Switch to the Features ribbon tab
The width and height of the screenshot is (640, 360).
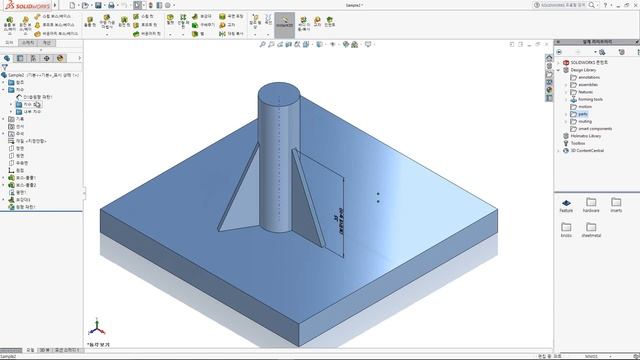[9, 43]
